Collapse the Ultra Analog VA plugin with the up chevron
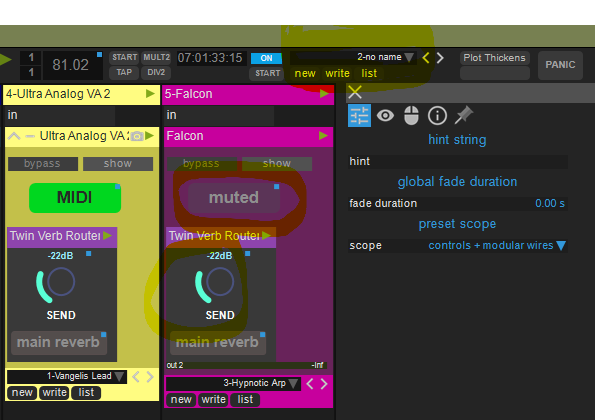595x420 pixels. click(x=14, y=136)
